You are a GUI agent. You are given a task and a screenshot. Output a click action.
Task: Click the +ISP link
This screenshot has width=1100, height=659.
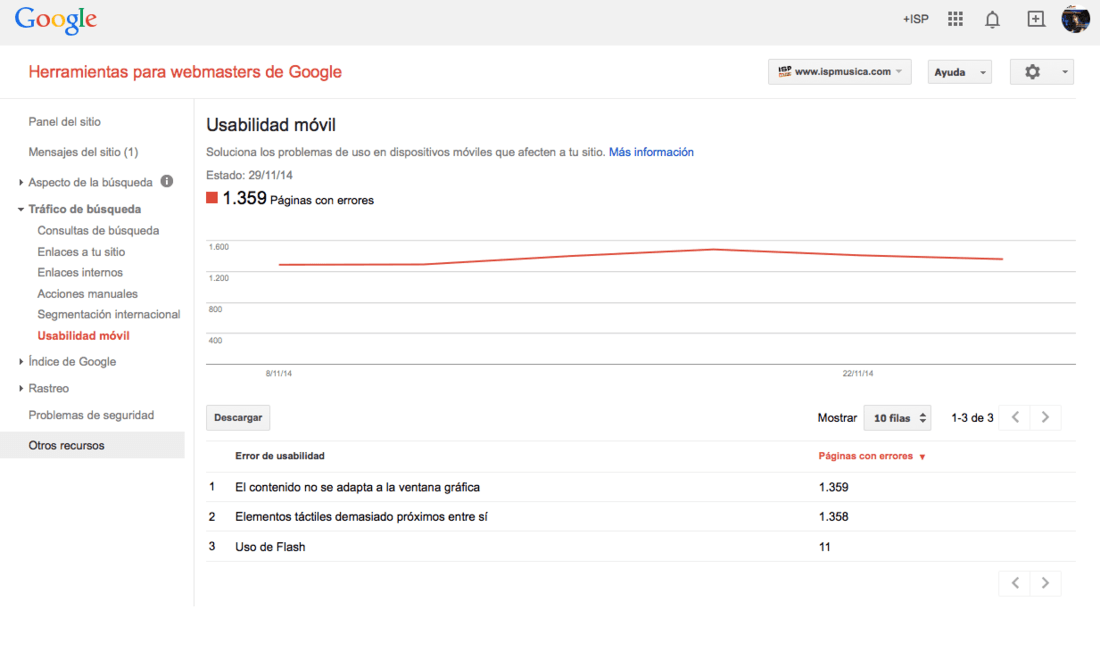pyautogui.click(x=915, y=19)
